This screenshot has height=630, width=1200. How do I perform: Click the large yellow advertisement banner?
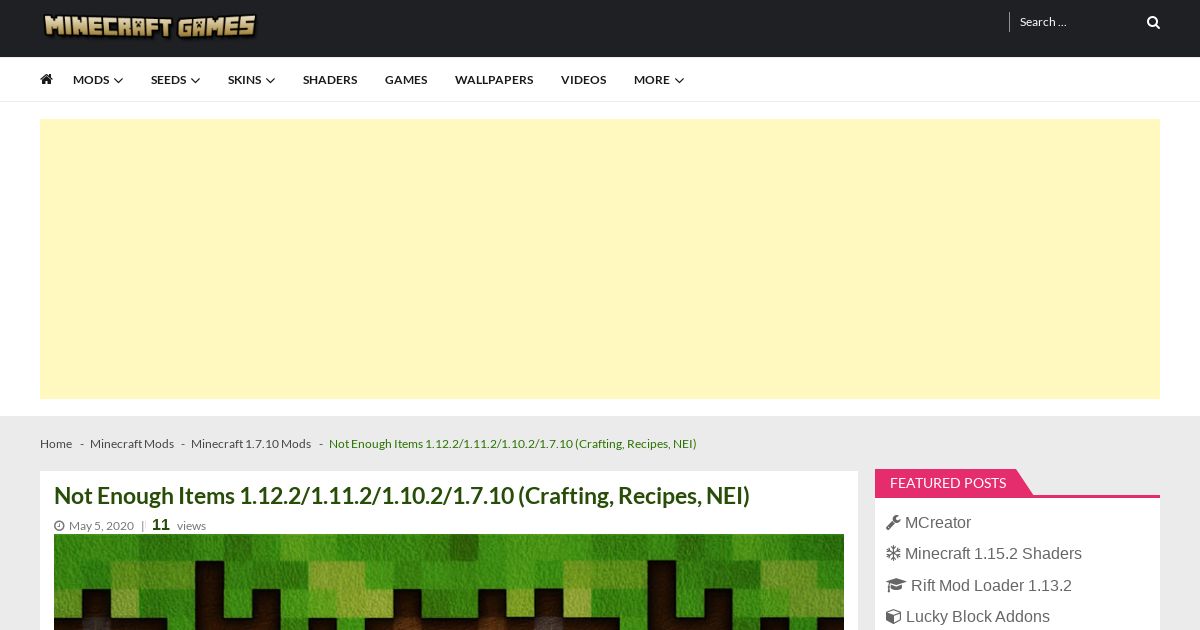coord(600,259)
